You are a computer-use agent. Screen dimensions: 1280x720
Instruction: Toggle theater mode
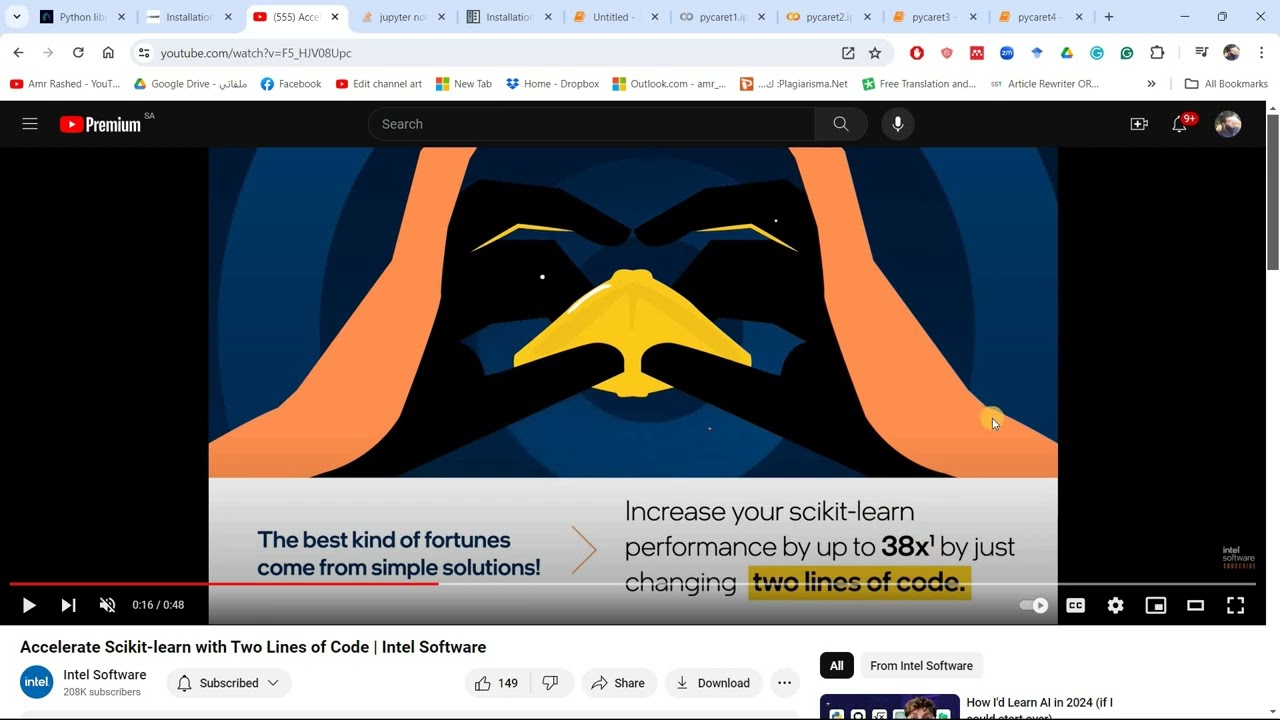point(1195,605)
